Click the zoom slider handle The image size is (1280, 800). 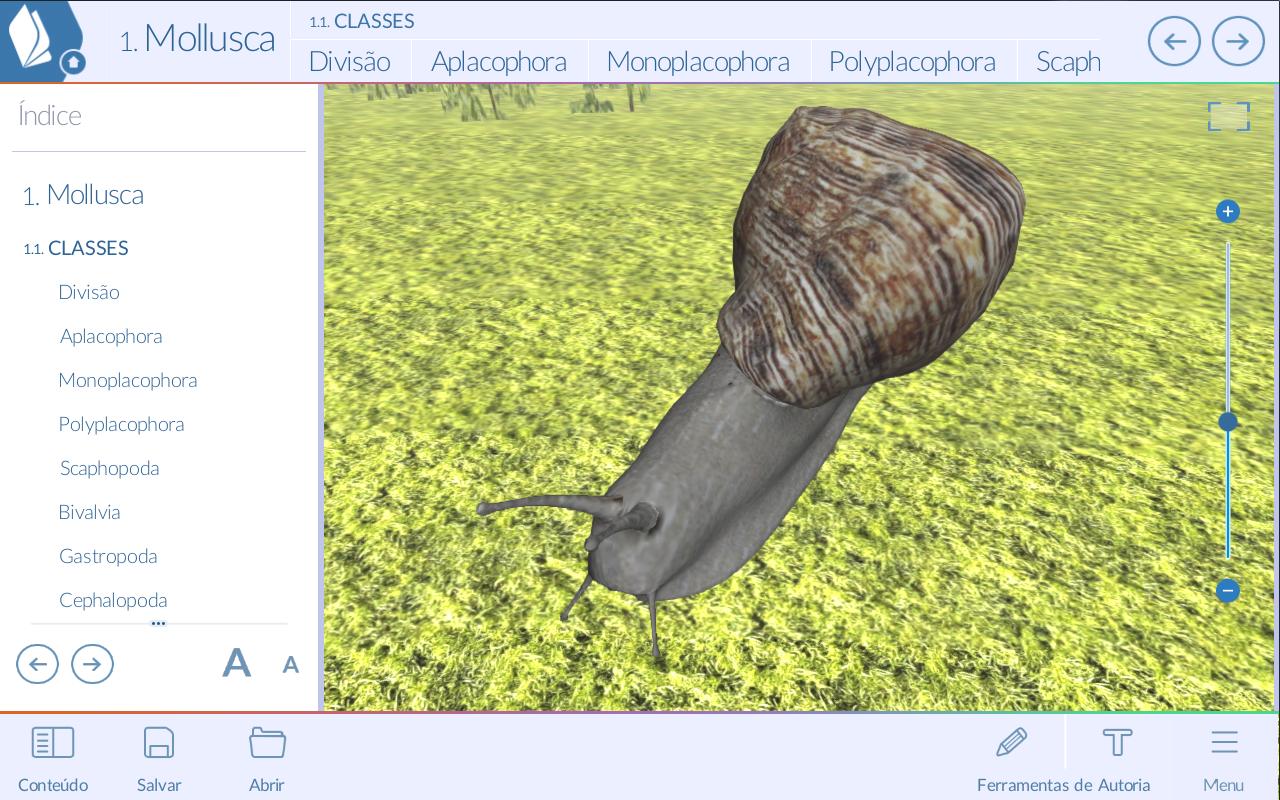(x=1228, y=422)
